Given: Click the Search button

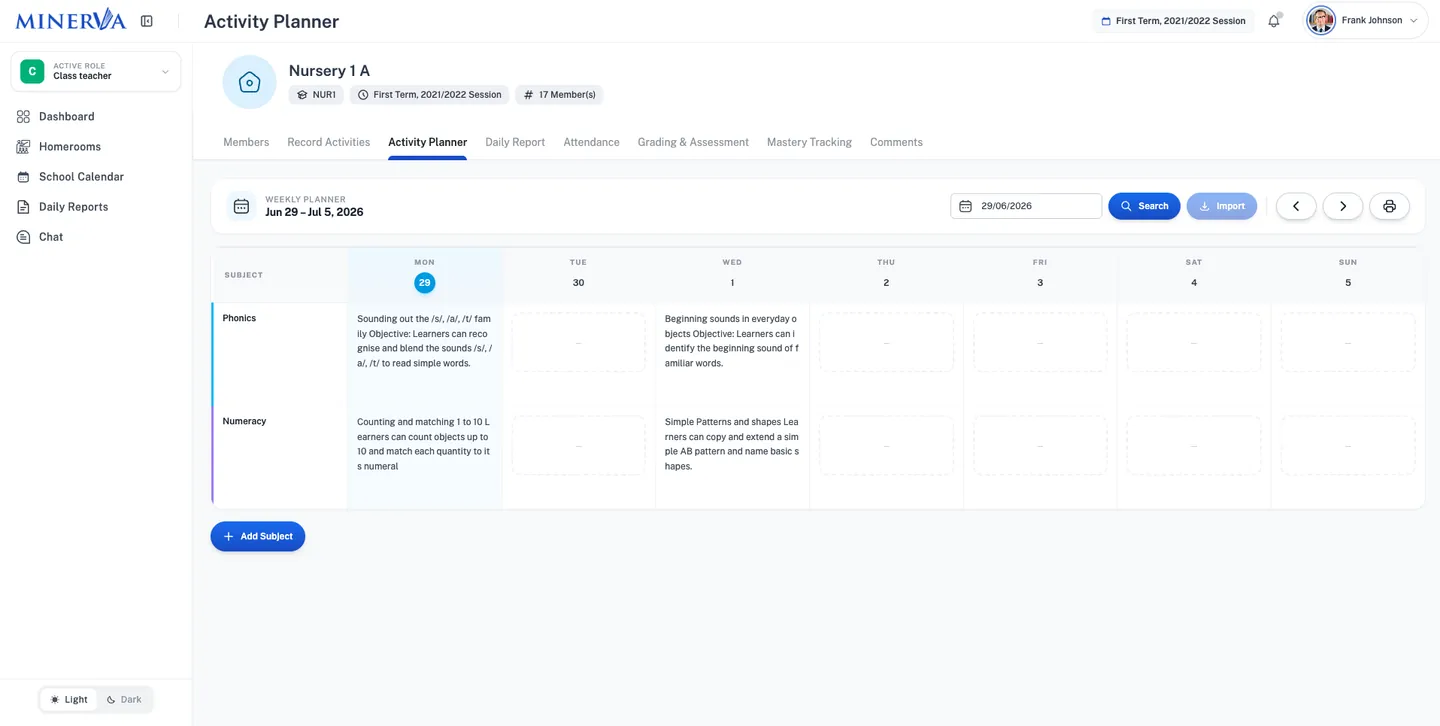Looking at the screenshot, I should coord(1144,206).
